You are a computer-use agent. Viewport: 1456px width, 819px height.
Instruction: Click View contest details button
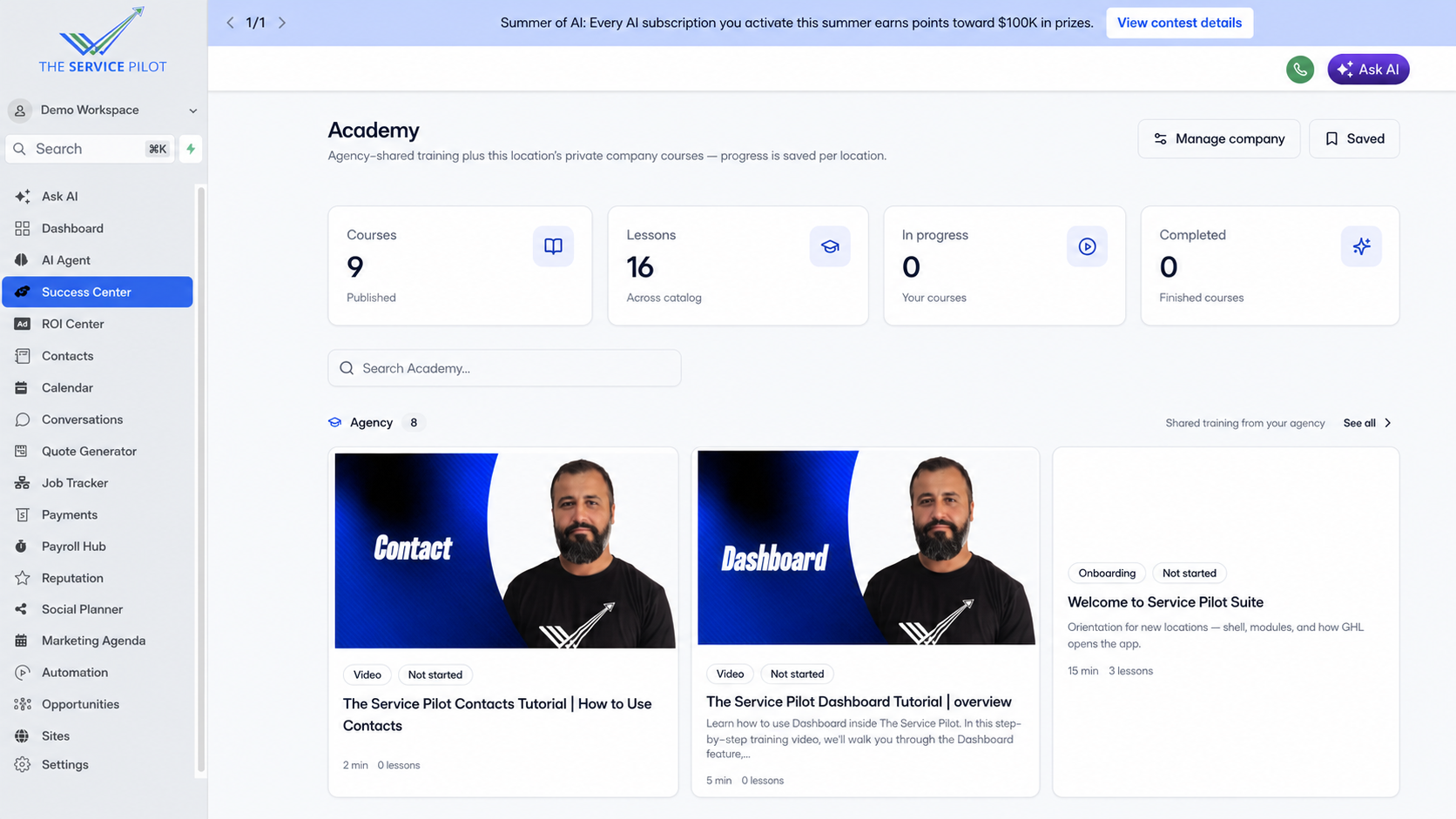1180,23
